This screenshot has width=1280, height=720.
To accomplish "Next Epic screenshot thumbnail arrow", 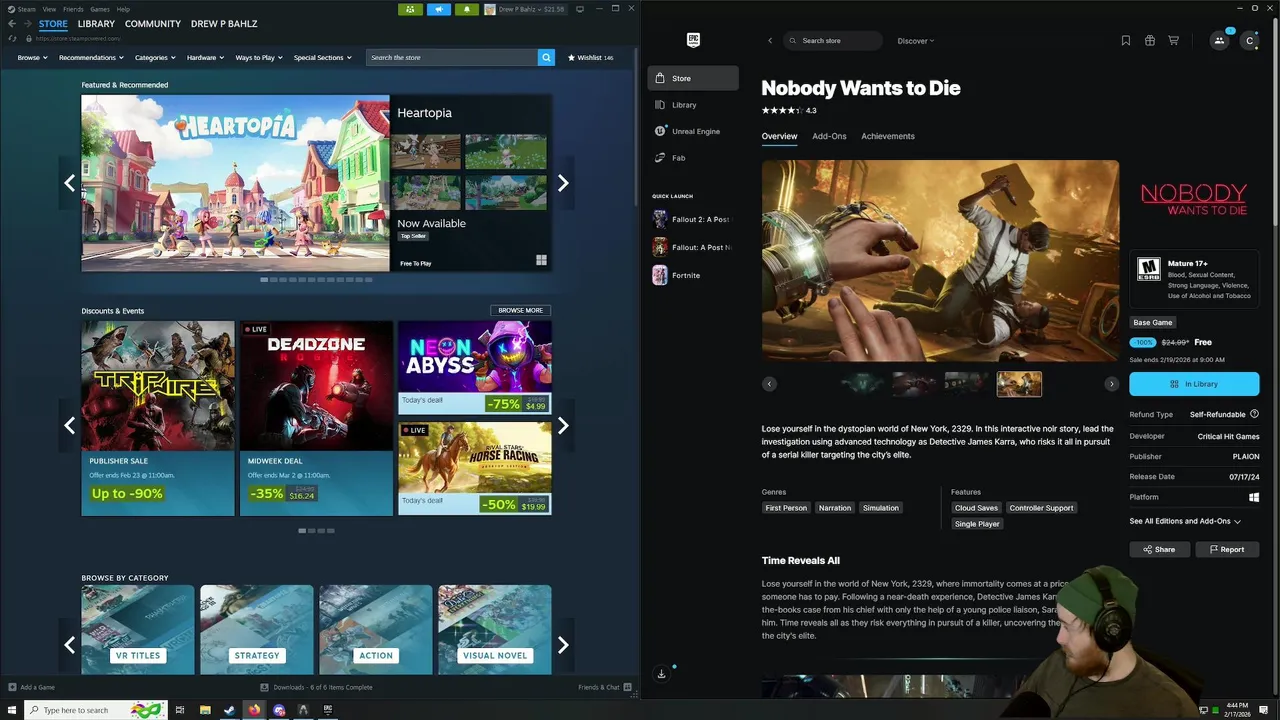I will click(1111, 384).
